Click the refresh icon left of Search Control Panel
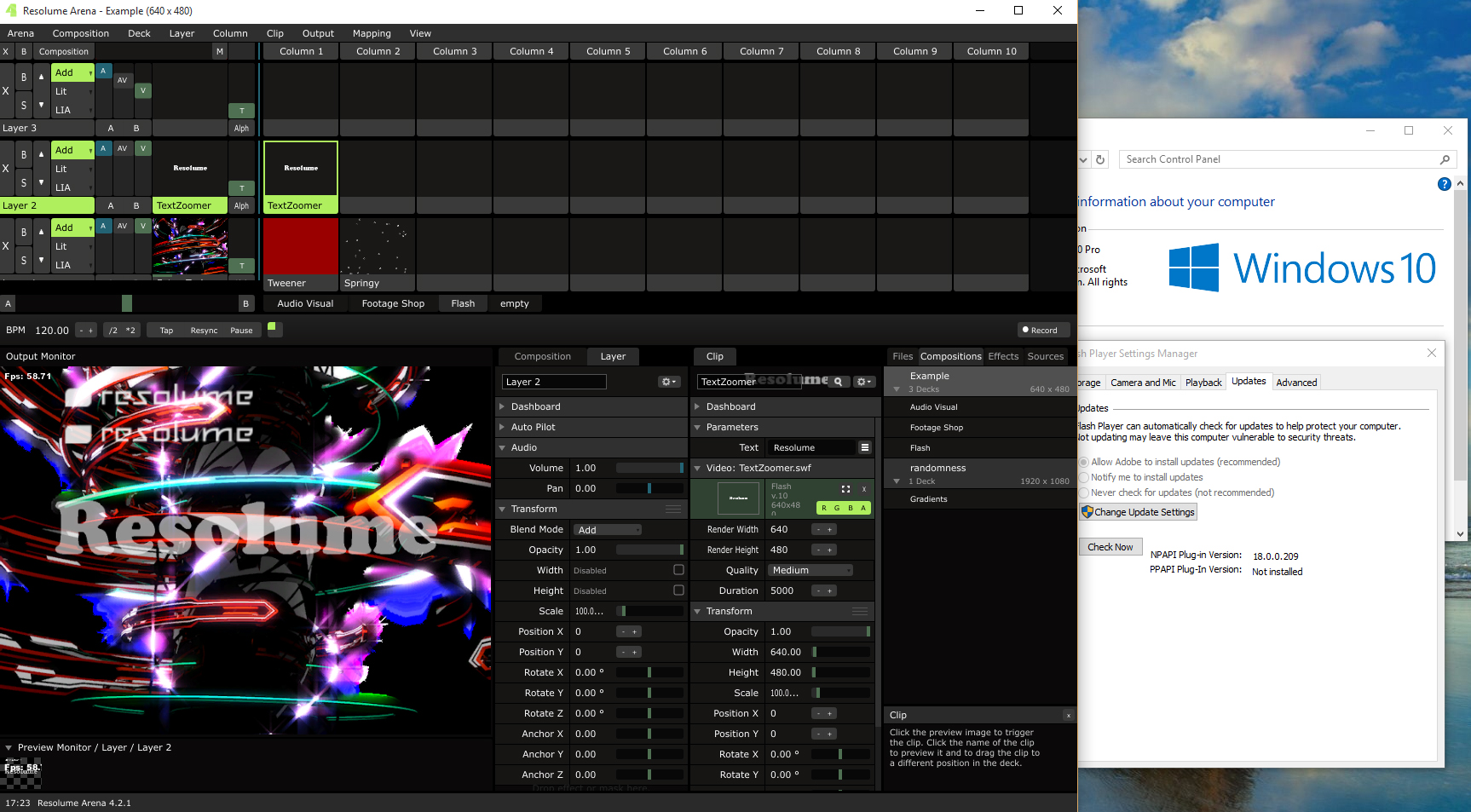The width and height of the screenshot is (1471, 812). (x=1100, y=159)
